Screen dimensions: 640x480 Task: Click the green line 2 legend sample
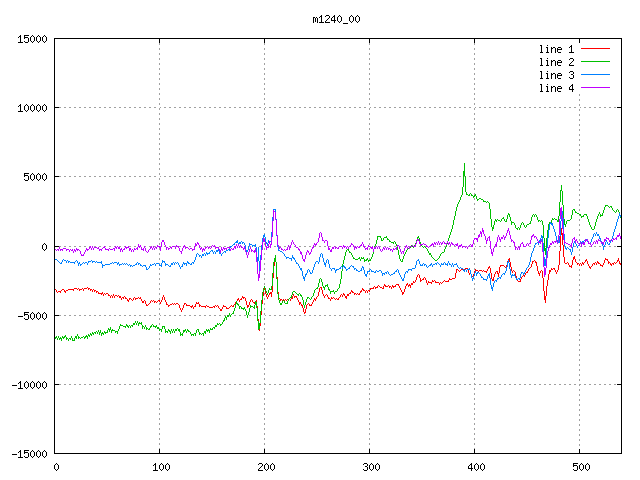595,62
